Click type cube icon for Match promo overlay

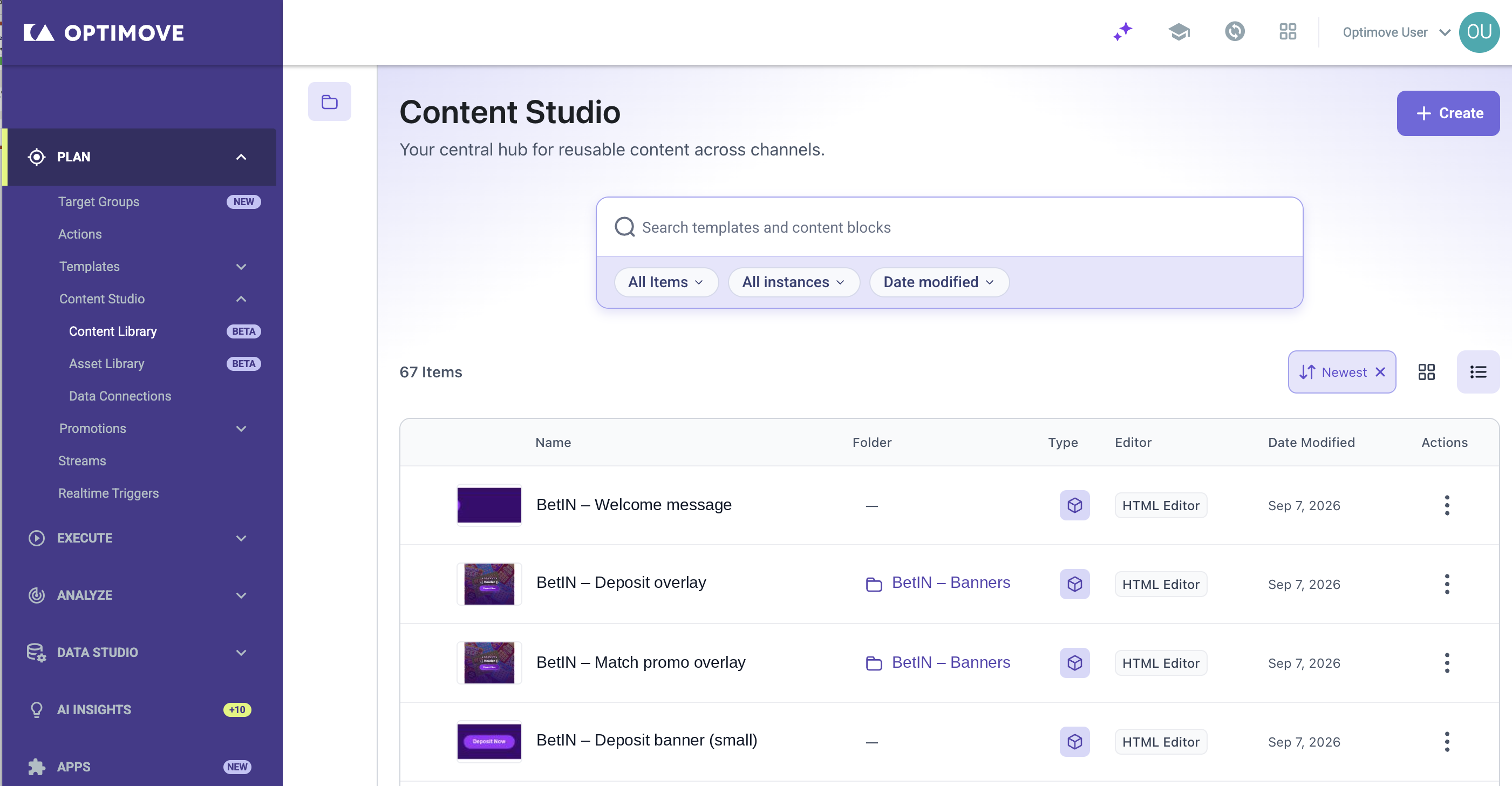1074,662
